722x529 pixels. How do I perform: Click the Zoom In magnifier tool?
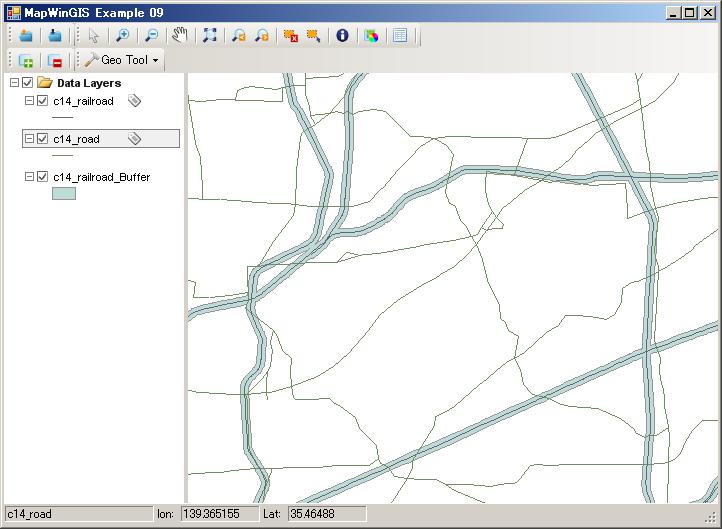coord(122,35)
